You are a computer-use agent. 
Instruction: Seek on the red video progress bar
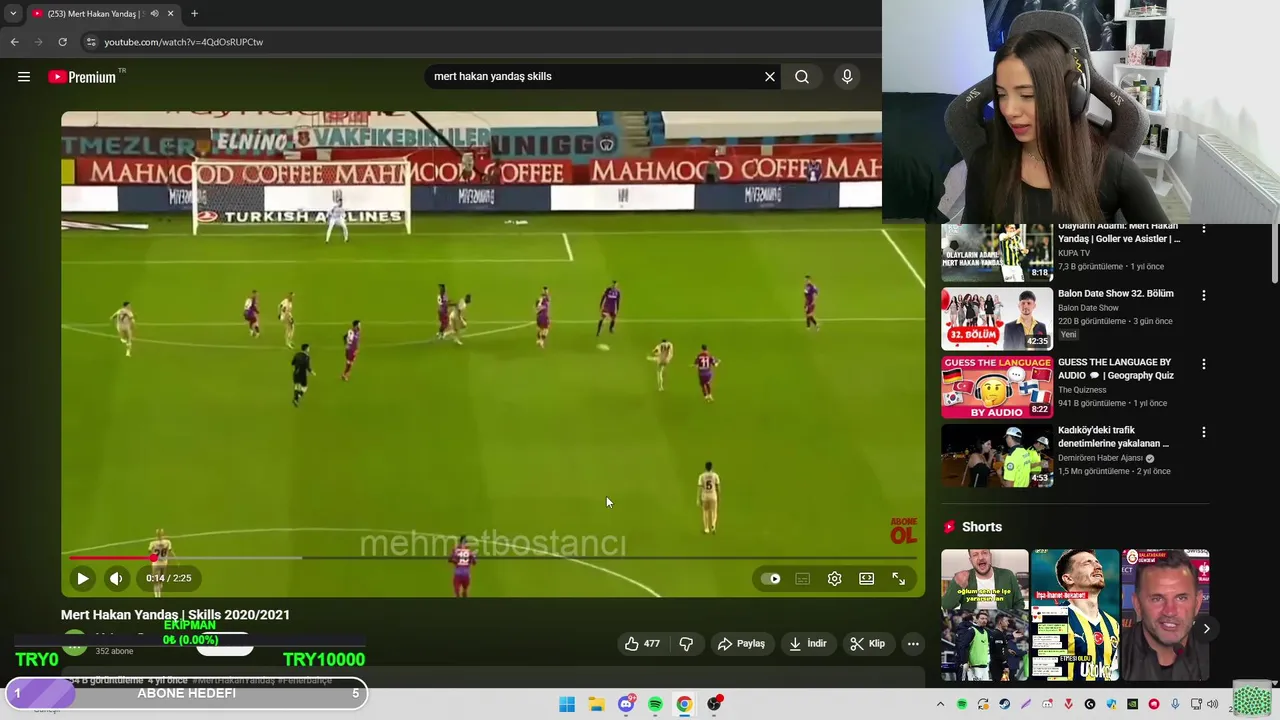pos(493,557)
